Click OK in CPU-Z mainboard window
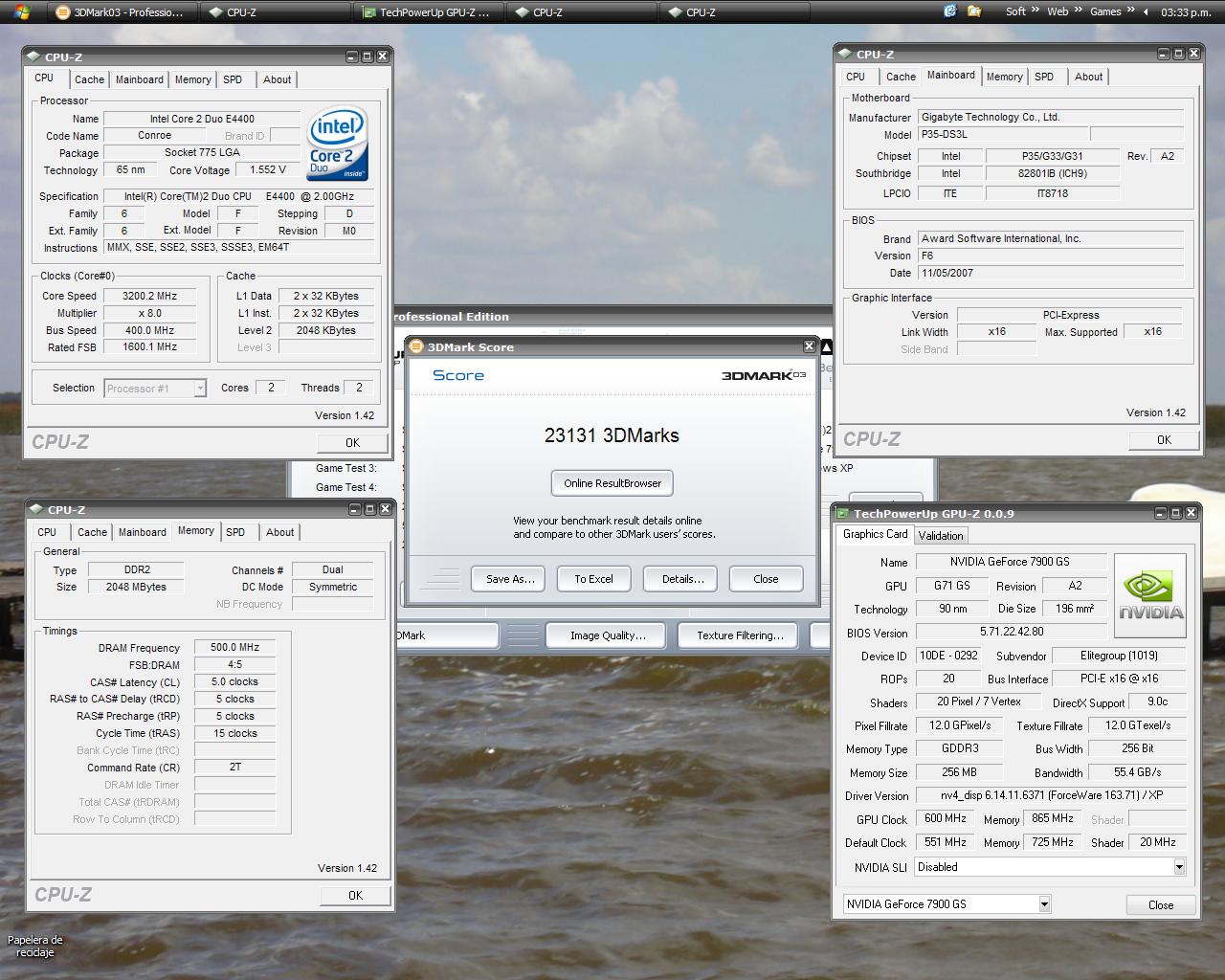The width and height of the screenshot is (1225, 980). click(1164, 439)
